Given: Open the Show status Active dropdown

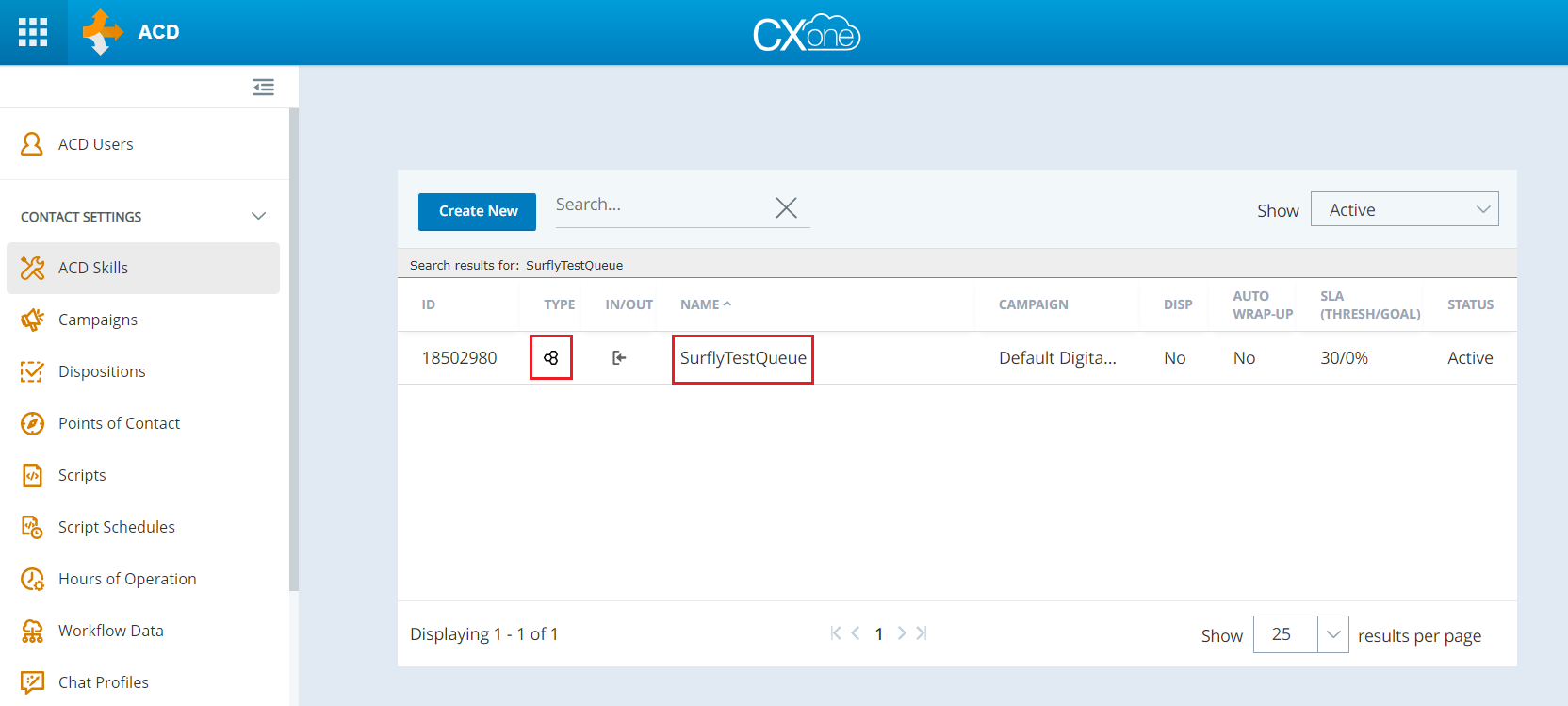Looking at the screenshot, I should (x=1404, y=209).
